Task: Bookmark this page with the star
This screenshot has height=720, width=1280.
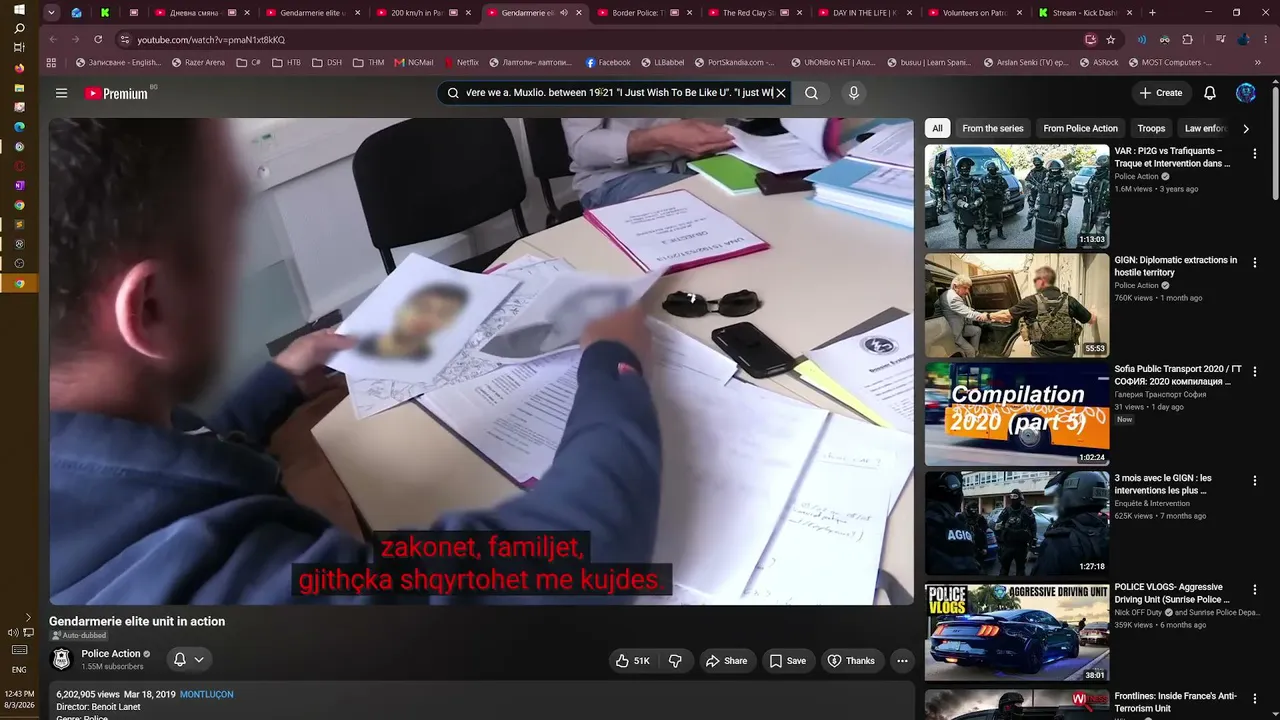Action: pos(1111,40)
